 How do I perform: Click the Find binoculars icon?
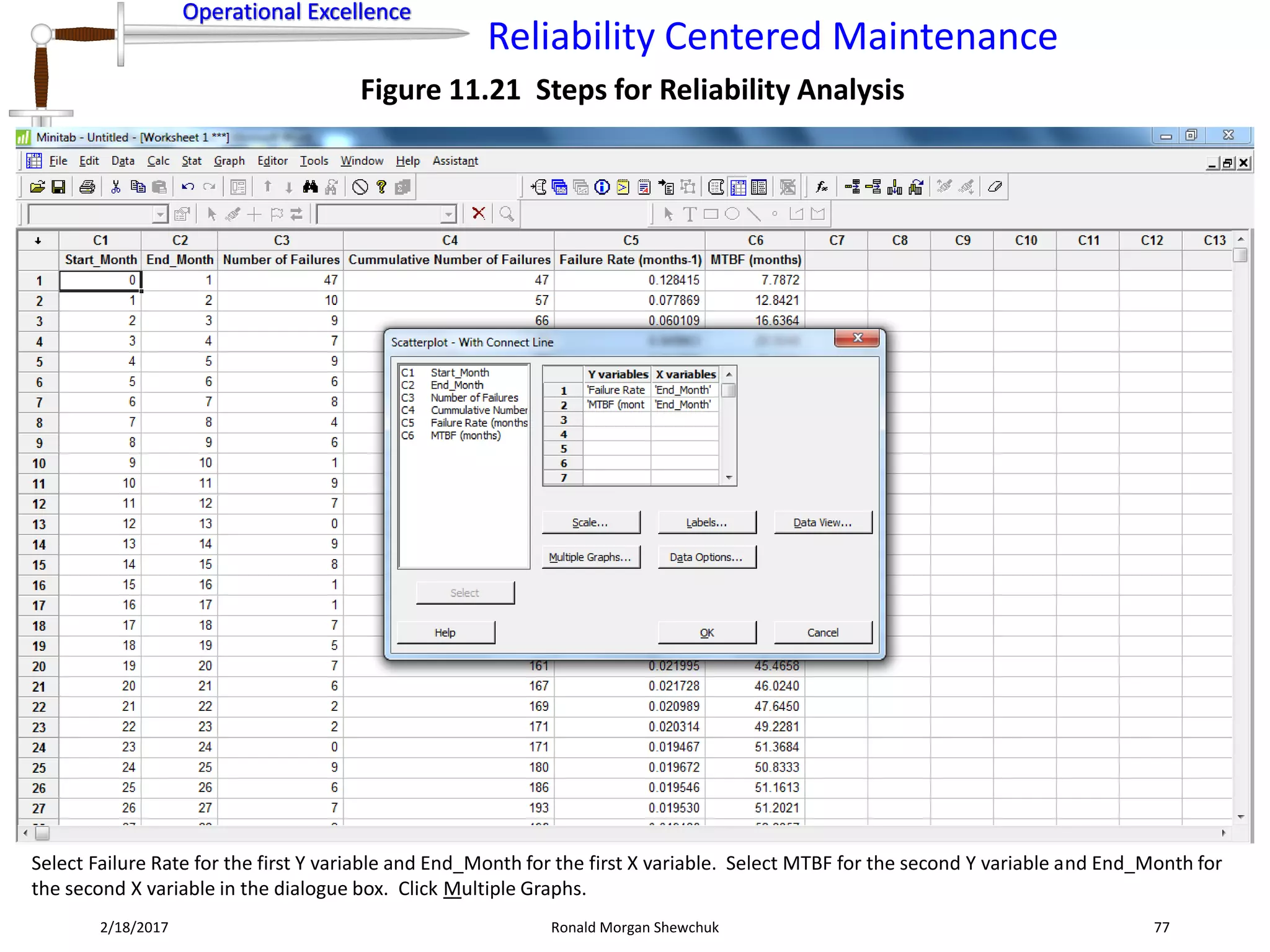[311, 187]
